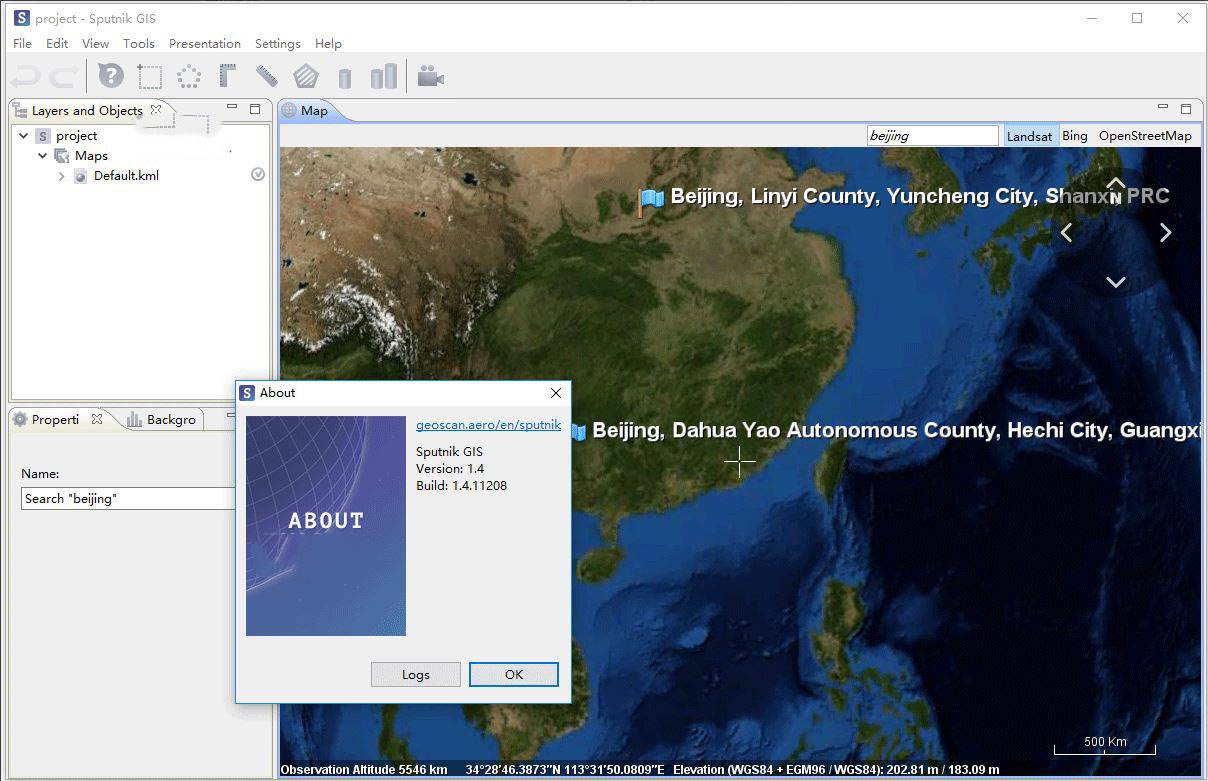Click the Layers and Objects panel icon

(x=20, y=110)
